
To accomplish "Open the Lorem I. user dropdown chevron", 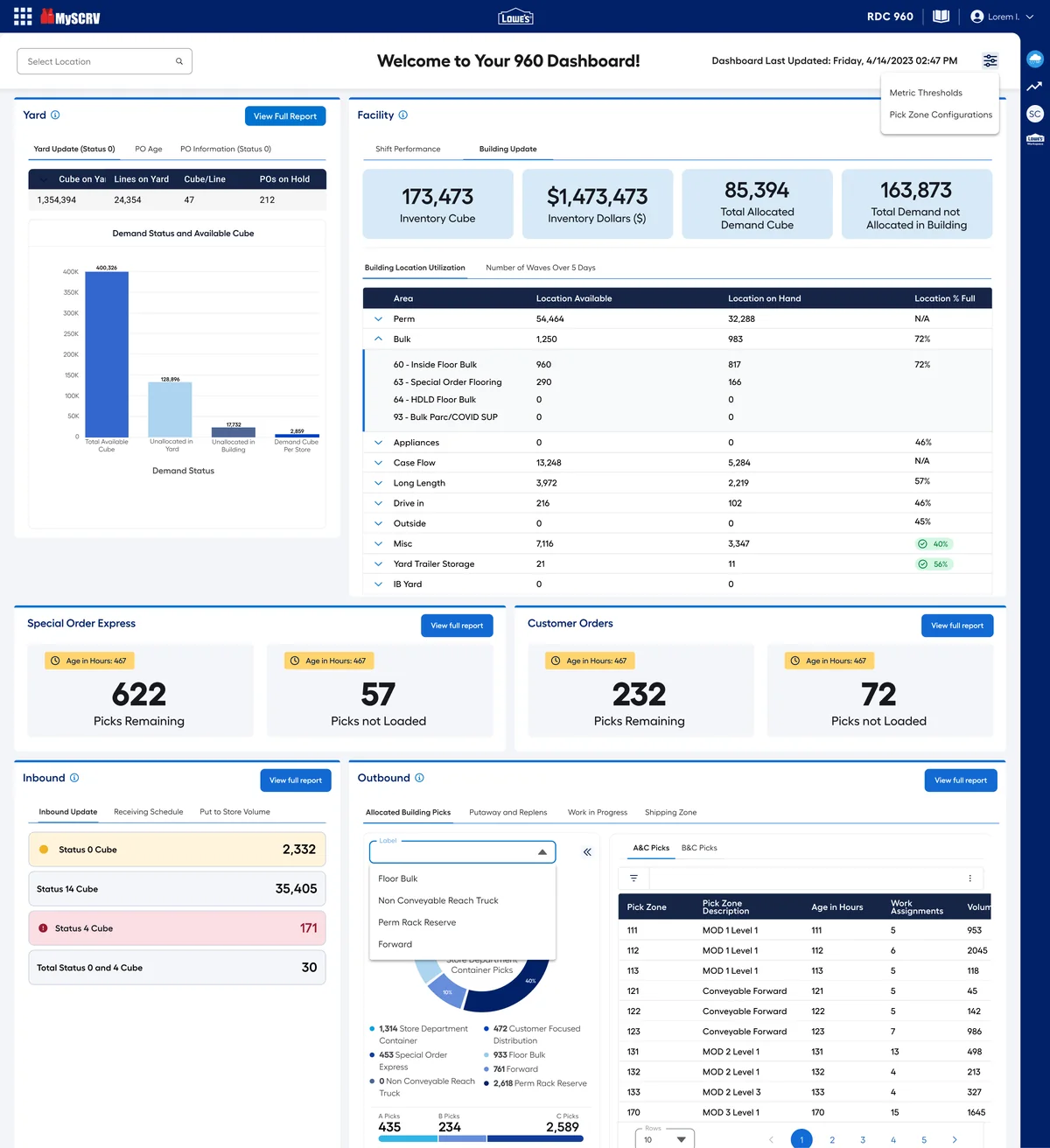I will click(1030, 17).
